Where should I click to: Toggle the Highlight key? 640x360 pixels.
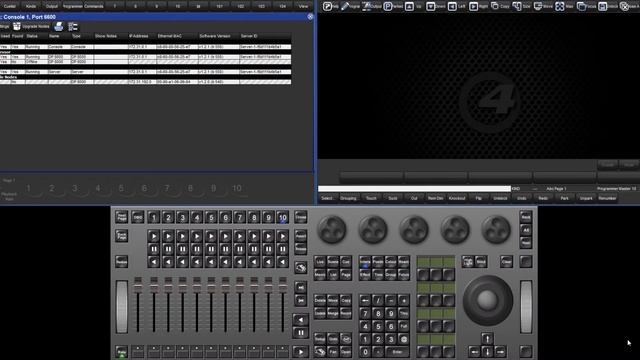point(468,262)
